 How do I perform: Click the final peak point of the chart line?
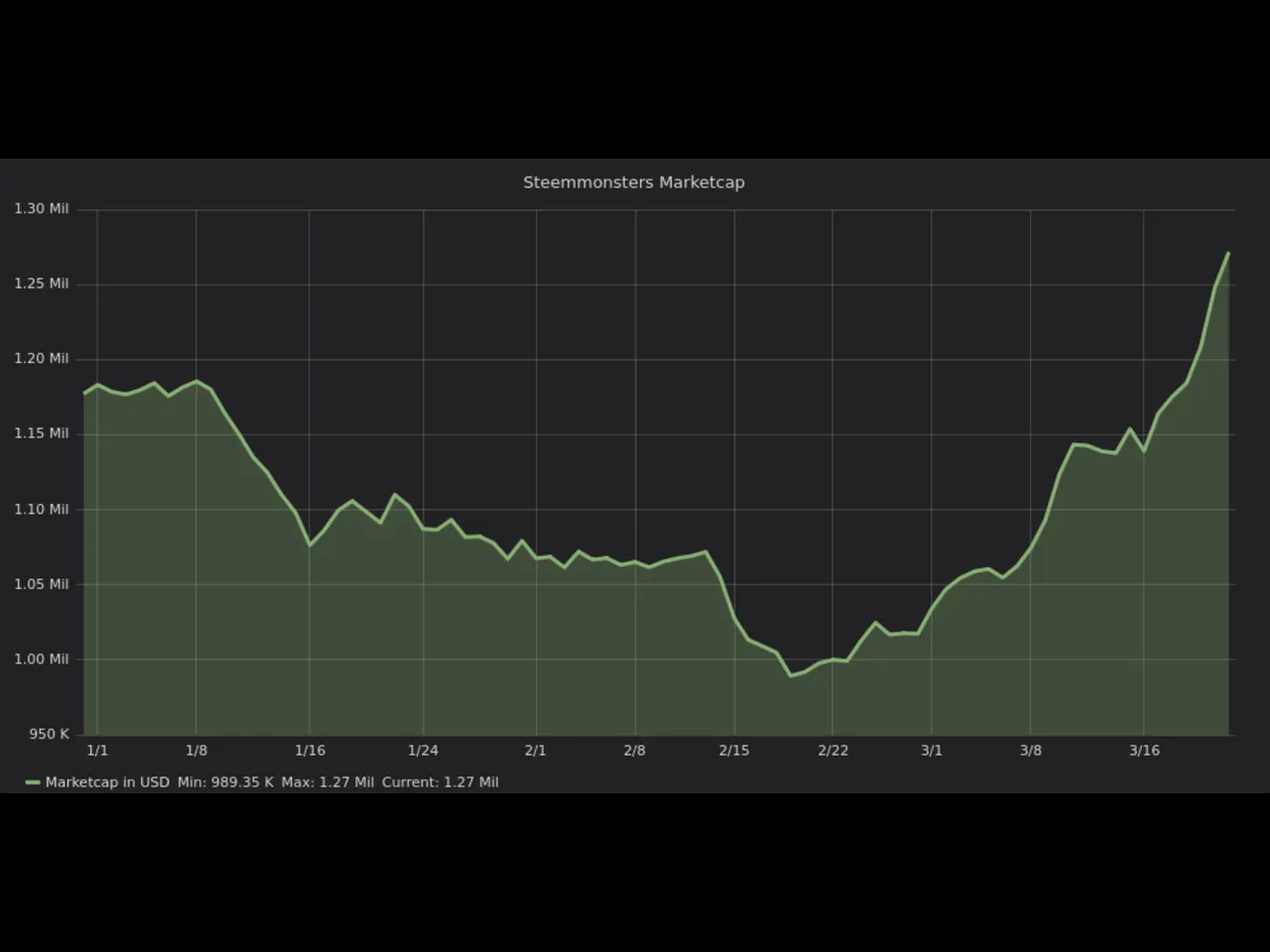click(1228, 253)
